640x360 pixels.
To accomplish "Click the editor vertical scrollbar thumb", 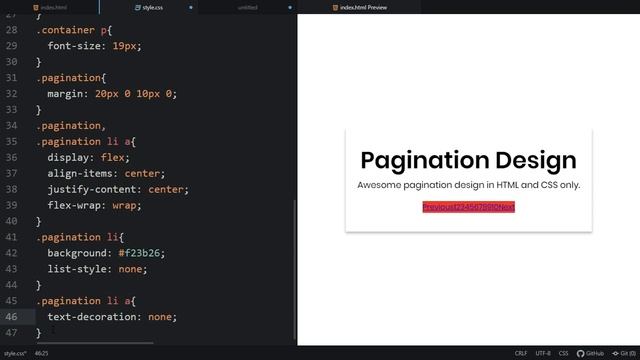I will point(295,269).
